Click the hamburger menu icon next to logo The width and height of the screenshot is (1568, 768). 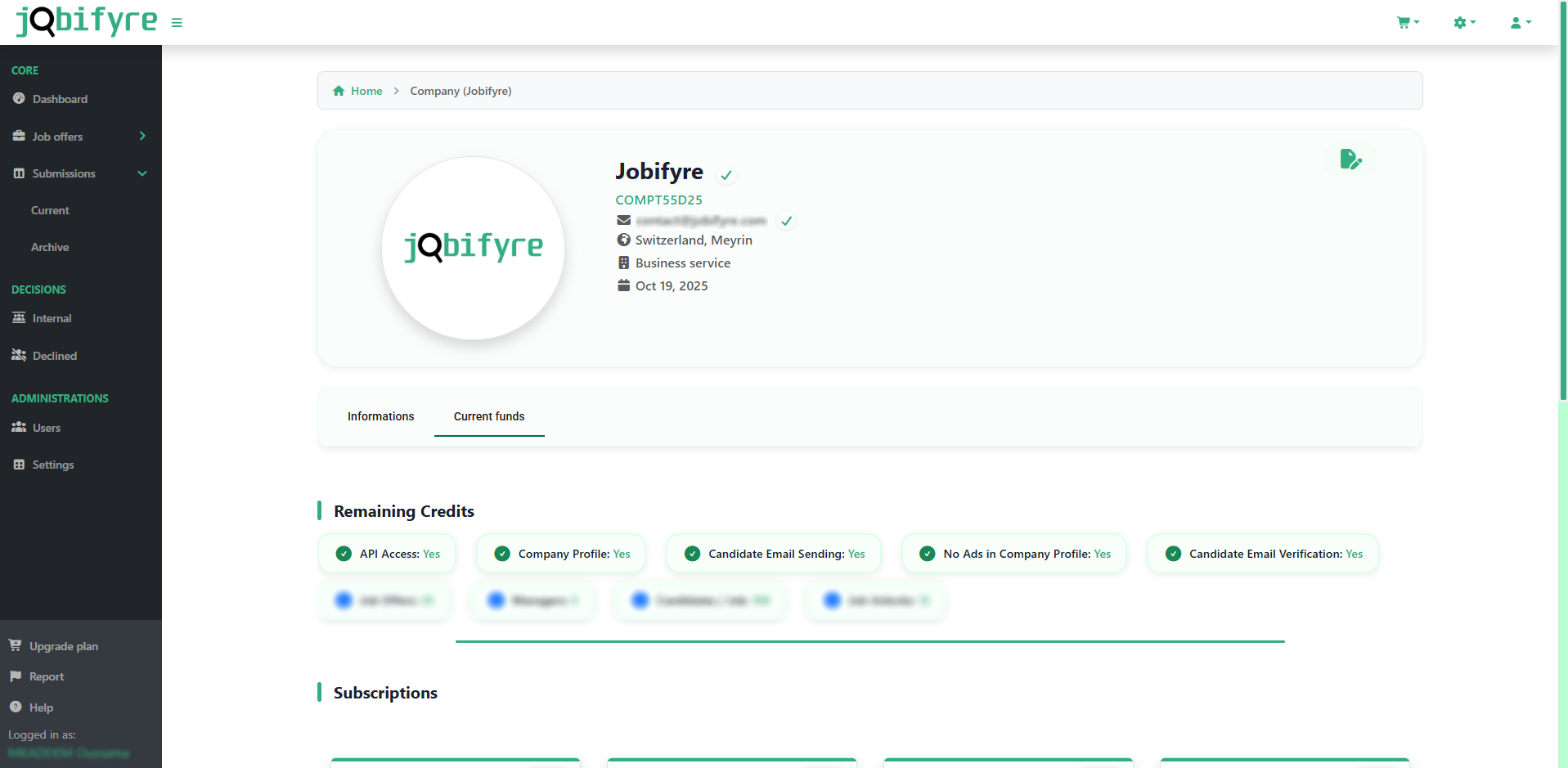pyautogui.click(x=177, y=23)
